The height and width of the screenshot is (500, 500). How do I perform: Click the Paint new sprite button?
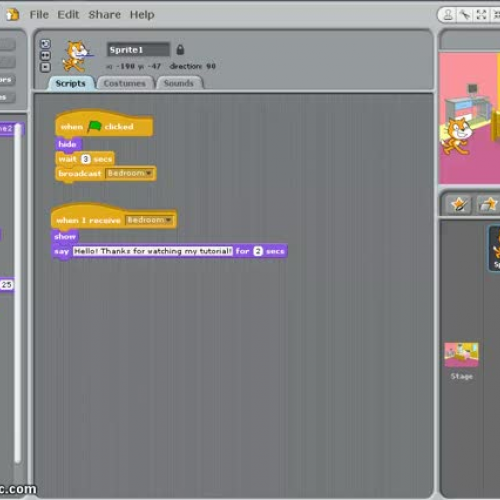tap(459, 204)
